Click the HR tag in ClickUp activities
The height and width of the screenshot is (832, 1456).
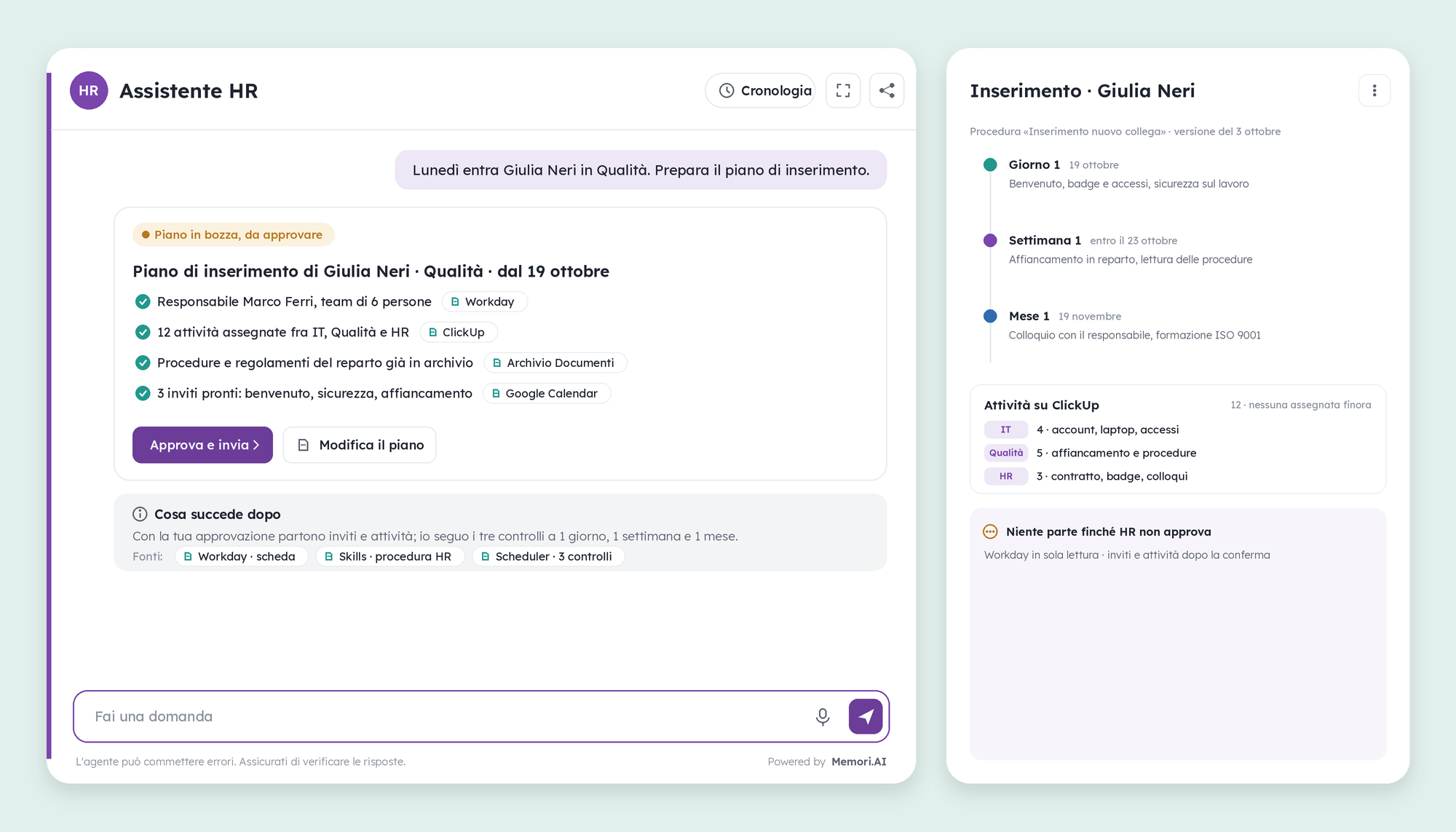pyautogui.click(x=1006, y=476)
